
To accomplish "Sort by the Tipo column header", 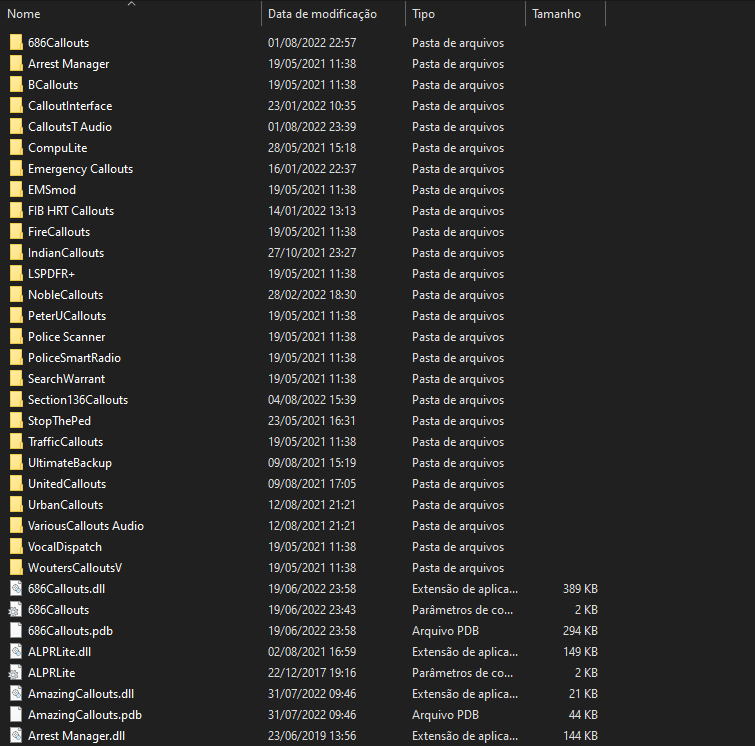I will click(x=423, y=14).
